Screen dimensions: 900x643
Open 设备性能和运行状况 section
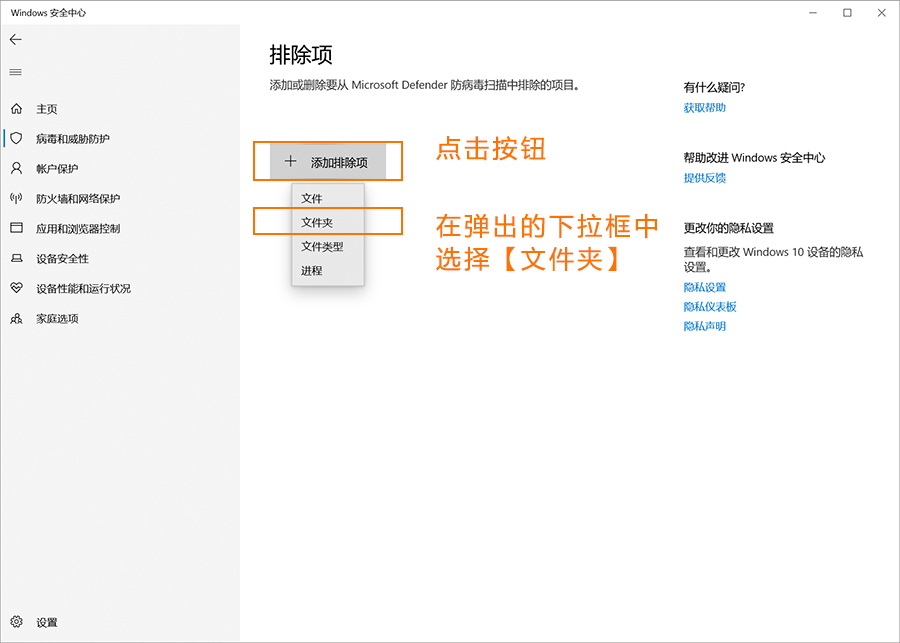pyautogui.click(x=83, y=289)
